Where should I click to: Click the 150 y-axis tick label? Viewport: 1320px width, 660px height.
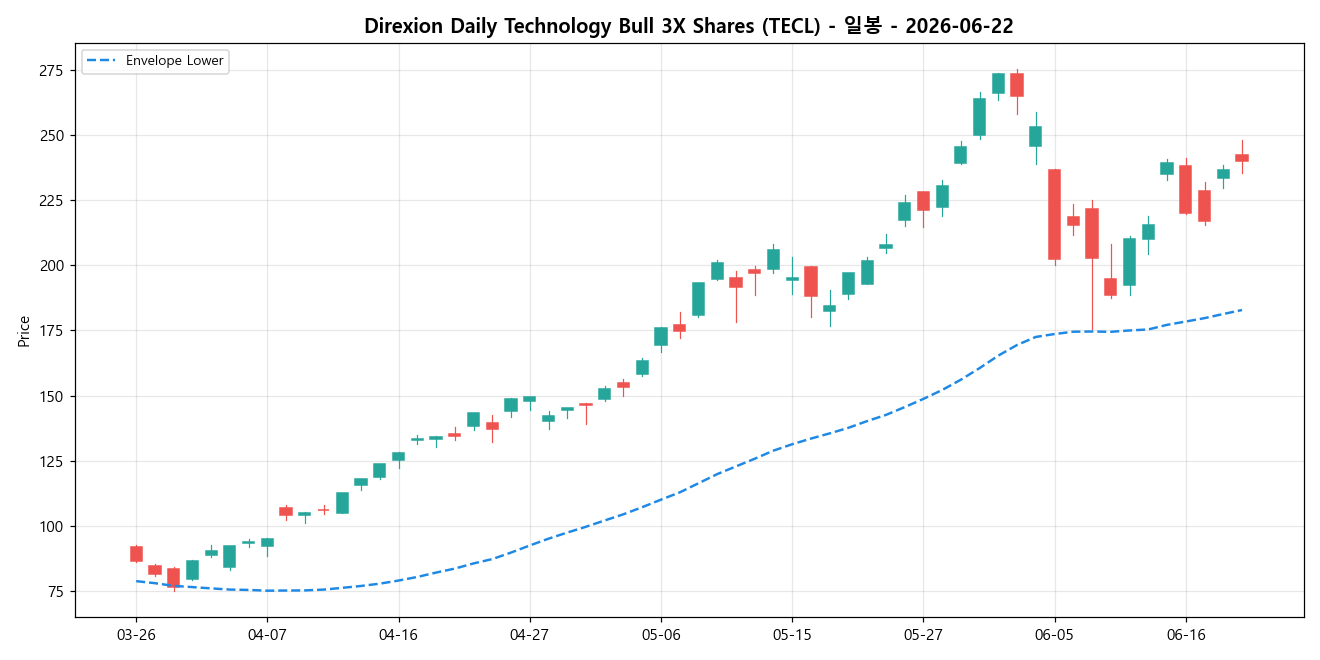click(51, 396)
